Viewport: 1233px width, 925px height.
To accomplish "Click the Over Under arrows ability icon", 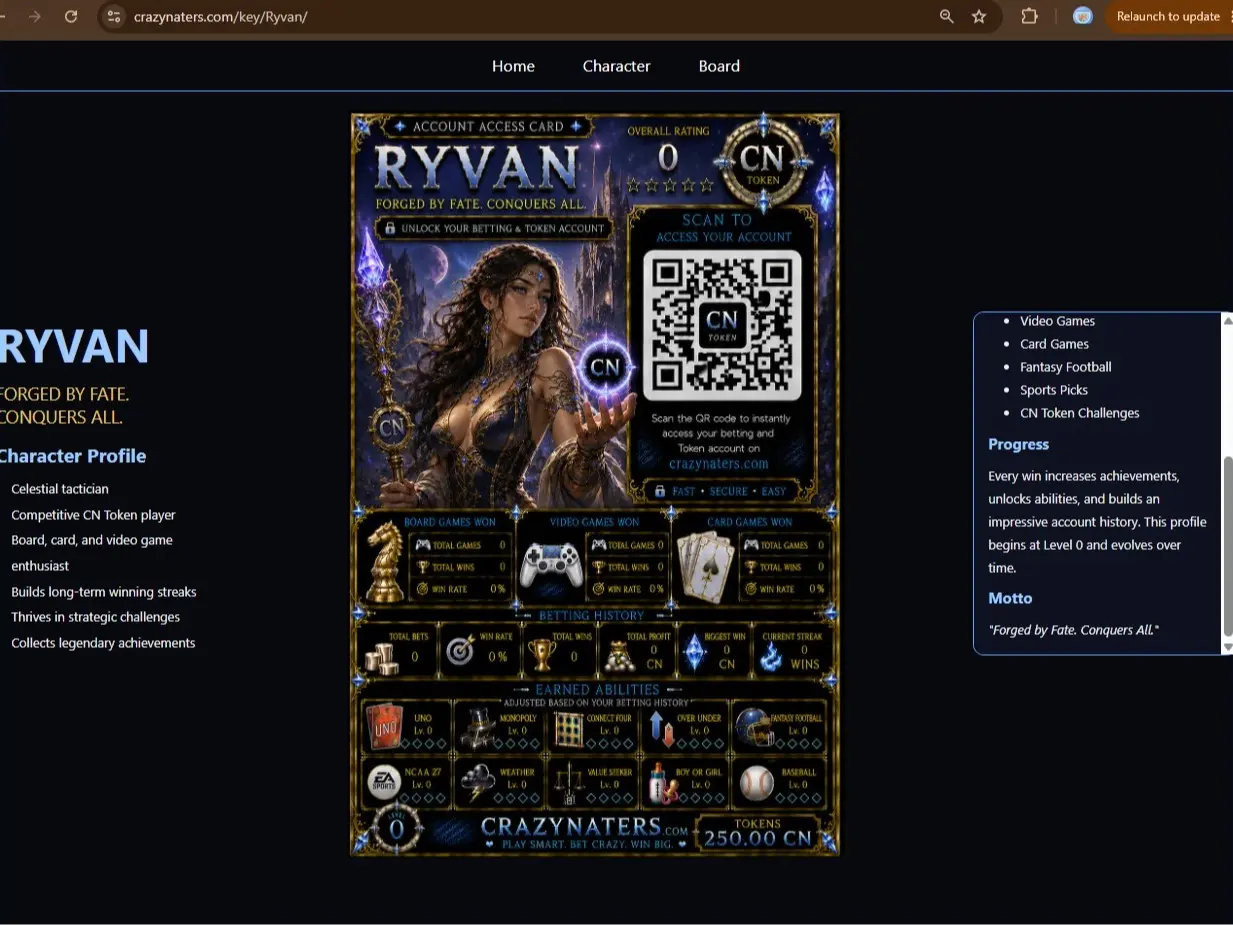I will (661, 729).
